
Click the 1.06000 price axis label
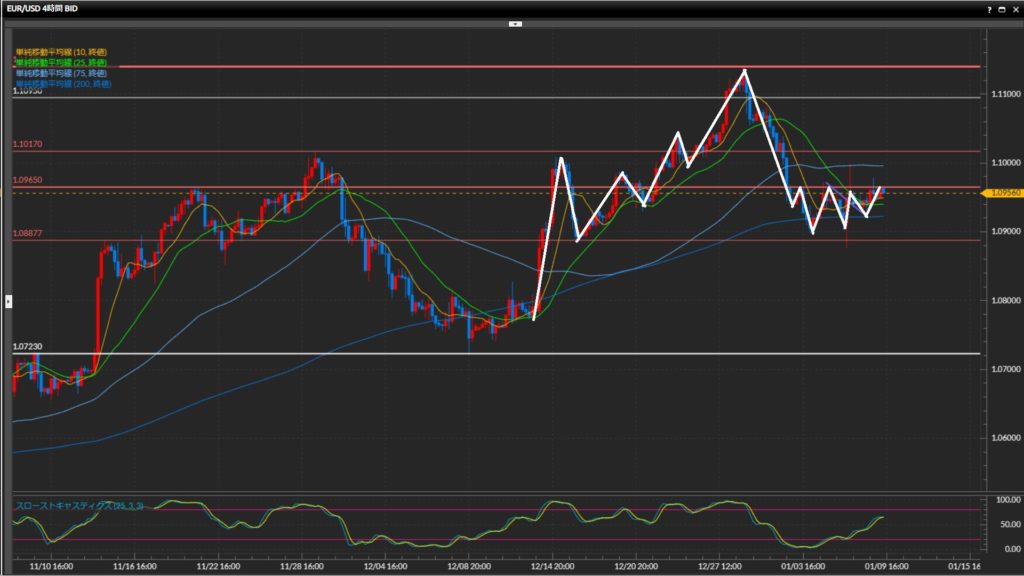click(1004, 438)
